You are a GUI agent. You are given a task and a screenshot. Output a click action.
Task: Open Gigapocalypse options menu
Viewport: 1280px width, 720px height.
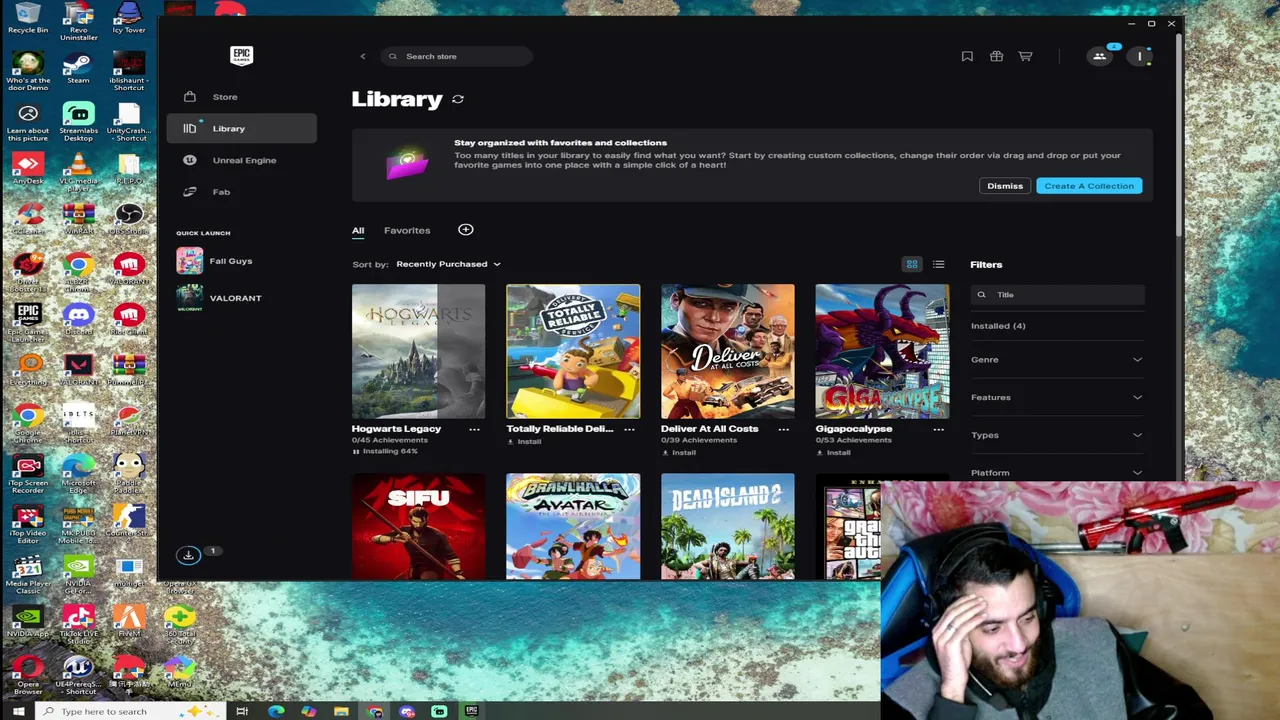point(938,429)
